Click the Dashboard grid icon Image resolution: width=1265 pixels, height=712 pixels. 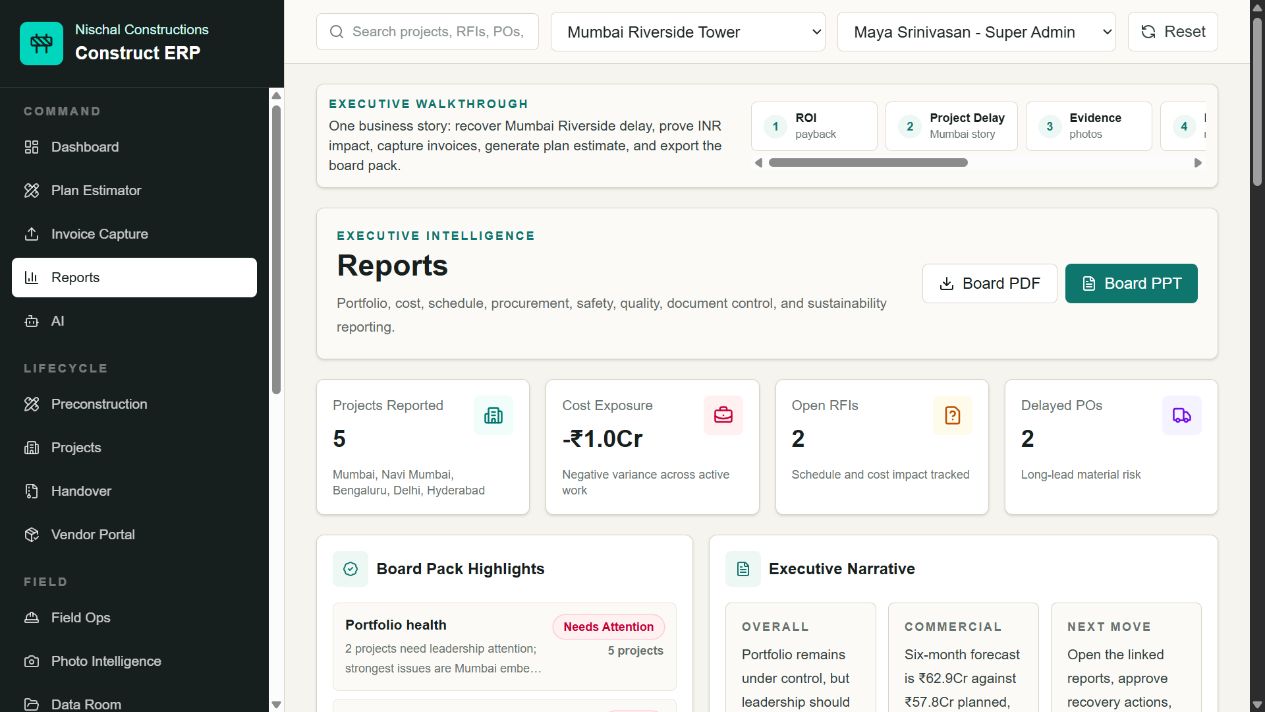pyautogui.click(x=32, y=147)
